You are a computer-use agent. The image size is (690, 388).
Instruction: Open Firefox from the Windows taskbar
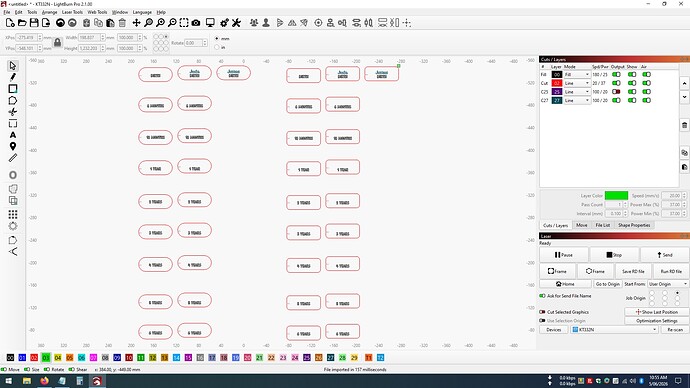(x=44, y=381)
